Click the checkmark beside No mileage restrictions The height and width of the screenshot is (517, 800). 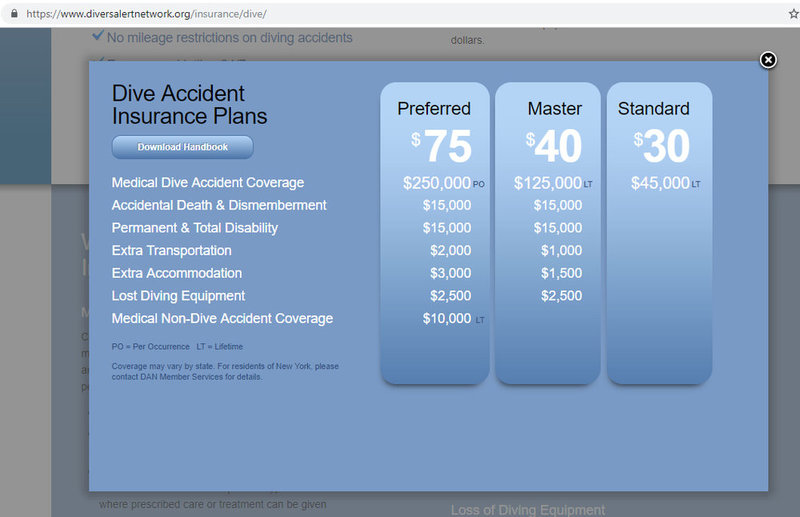(98, 36)
